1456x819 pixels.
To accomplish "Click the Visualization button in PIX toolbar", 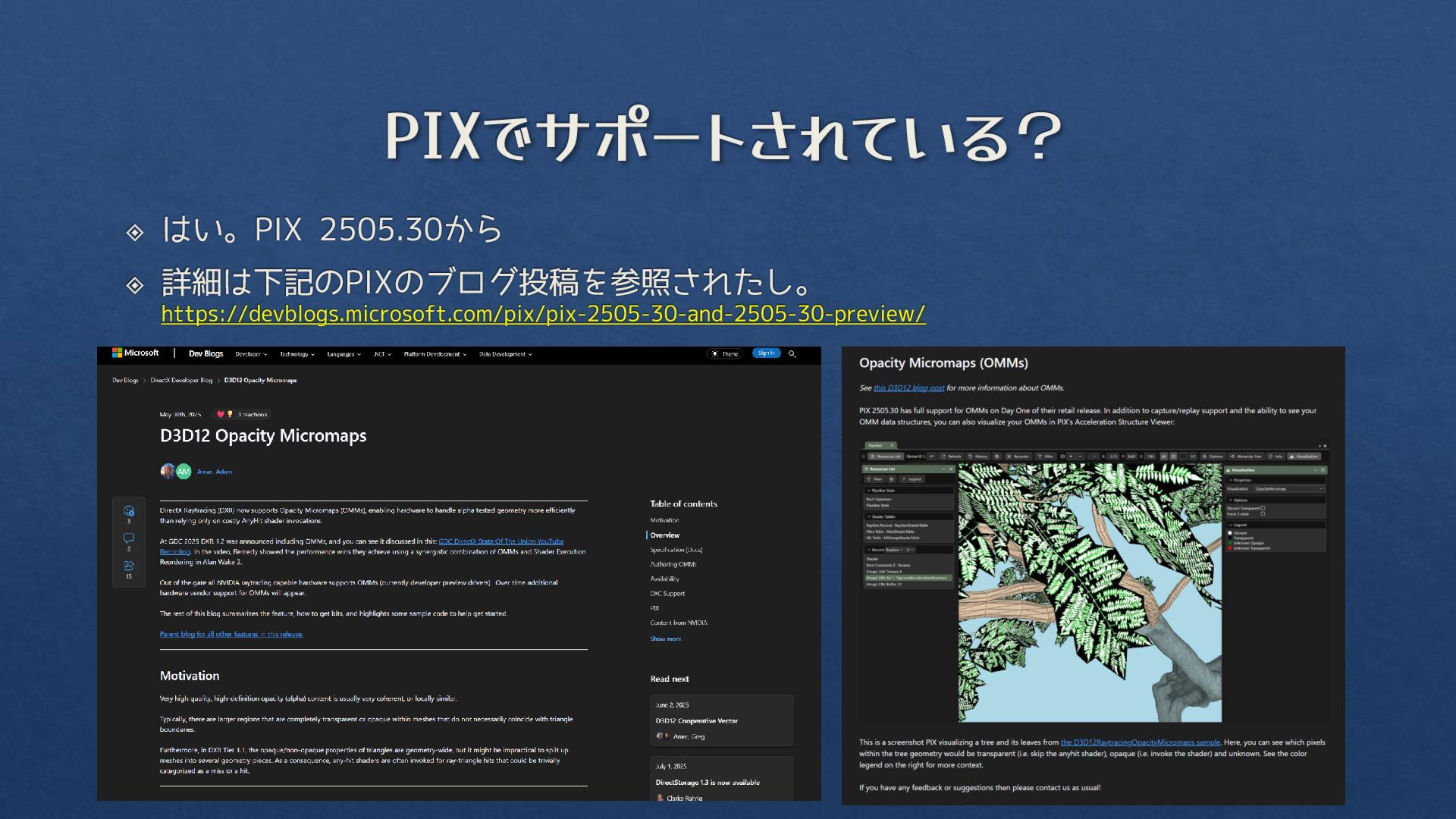I will point(1304,457).
